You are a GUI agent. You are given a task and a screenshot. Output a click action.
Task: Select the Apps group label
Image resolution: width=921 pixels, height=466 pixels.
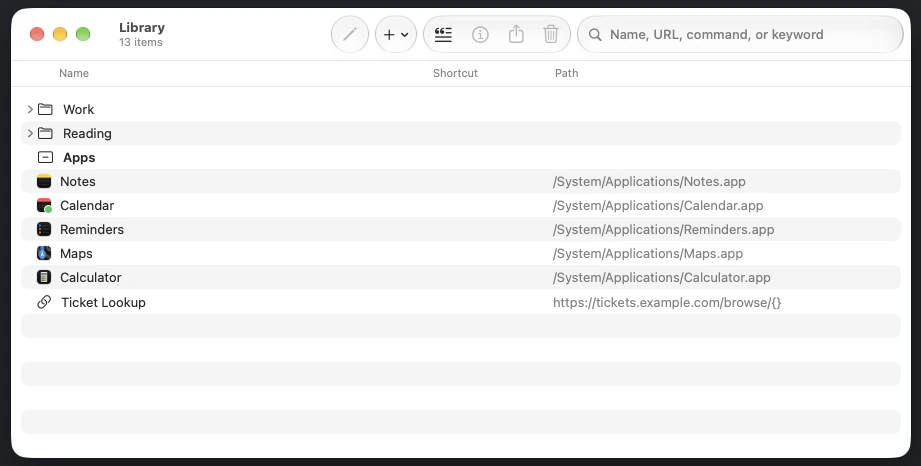point(79,157)
